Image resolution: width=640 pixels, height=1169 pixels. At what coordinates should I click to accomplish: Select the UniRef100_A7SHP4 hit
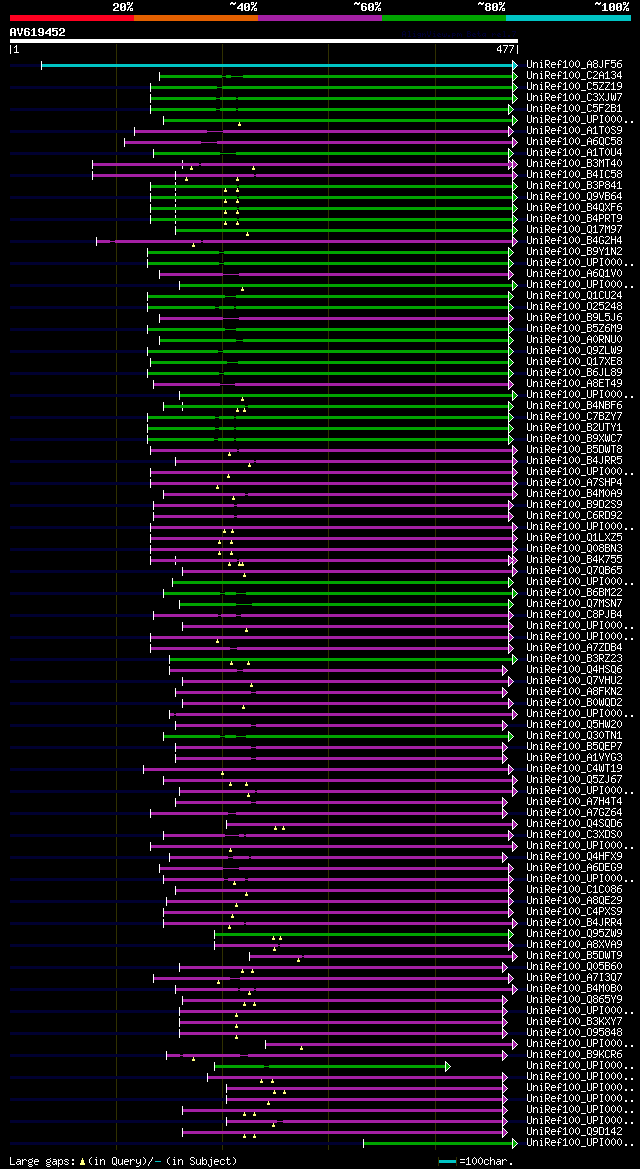(x=574, y=482)
